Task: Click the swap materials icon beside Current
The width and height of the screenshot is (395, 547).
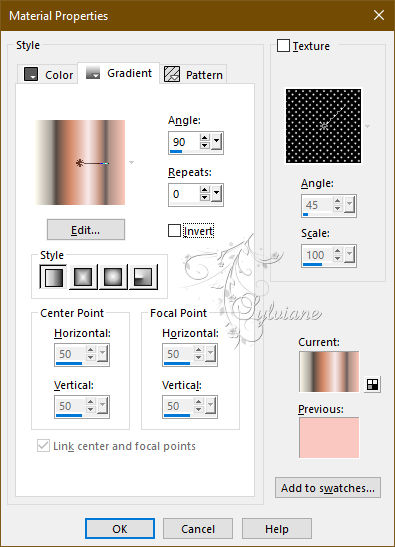Action: coord(372,384)
